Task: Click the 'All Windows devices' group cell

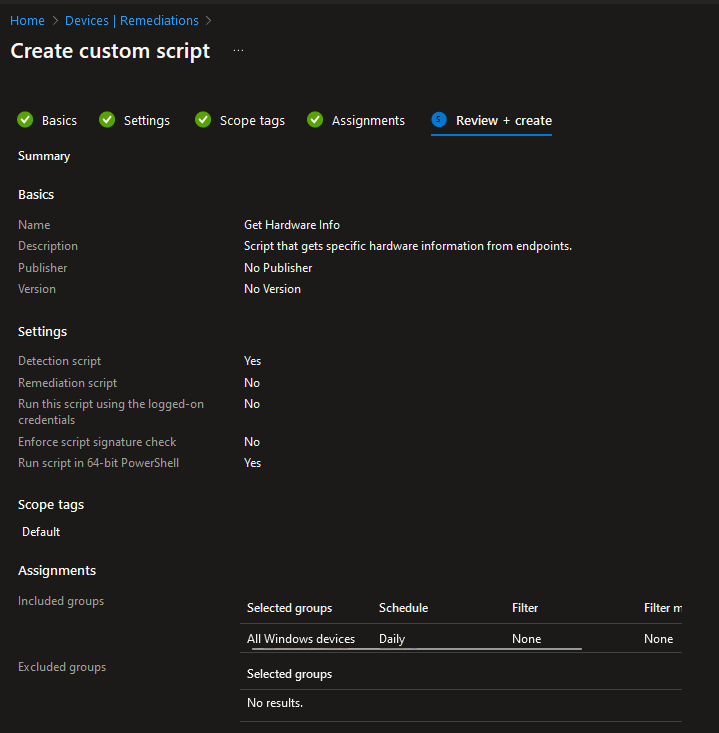Action: pos(301,639)
